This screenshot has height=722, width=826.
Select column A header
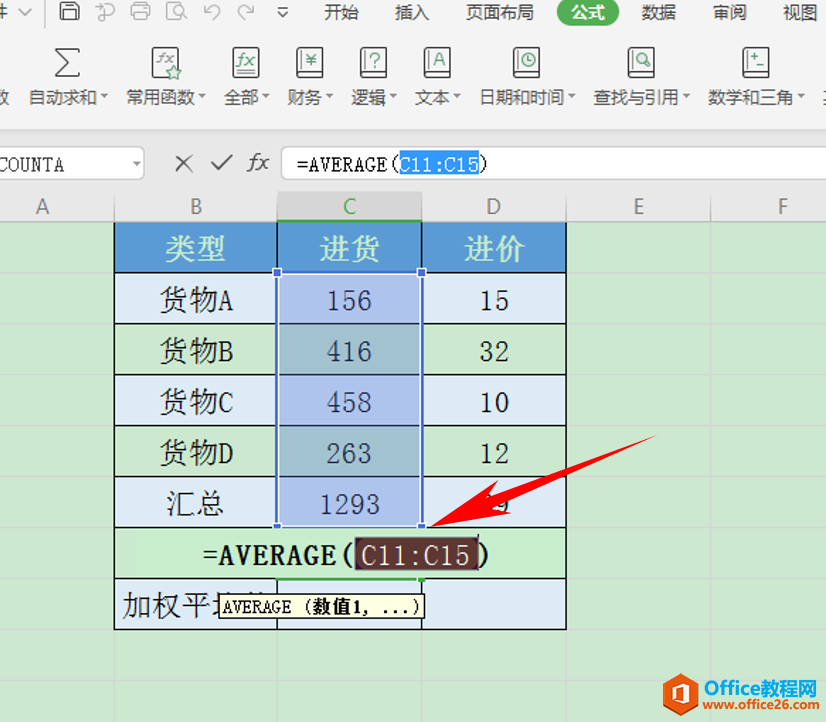point(57,206)
